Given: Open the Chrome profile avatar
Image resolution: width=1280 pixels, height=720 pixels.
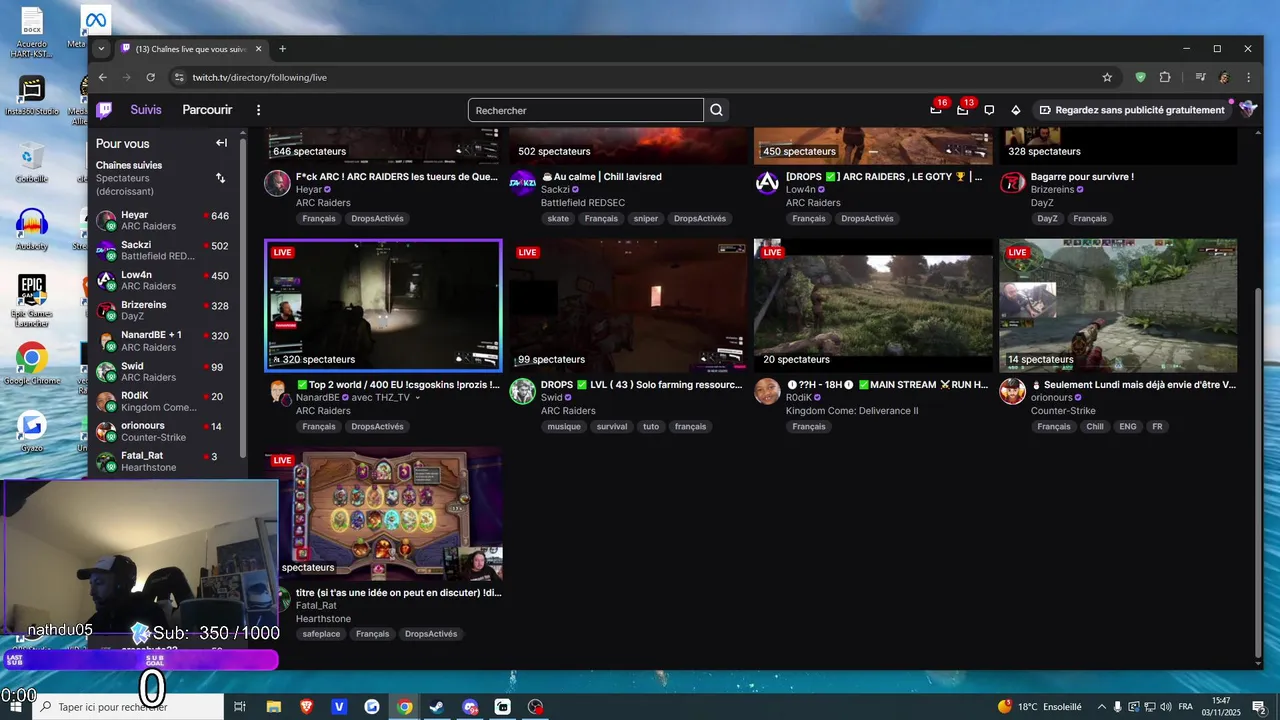Looking at the screenshot, I should [1223, 77].
